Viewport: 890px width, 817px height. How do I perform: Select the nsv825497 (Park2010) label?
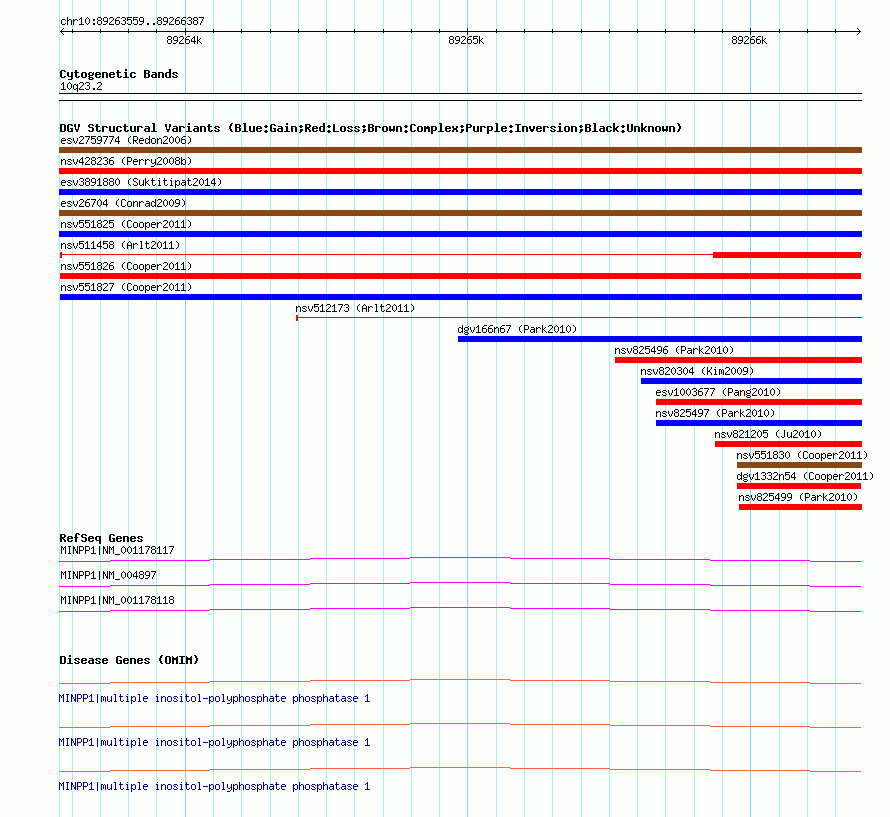pos(715,413)
